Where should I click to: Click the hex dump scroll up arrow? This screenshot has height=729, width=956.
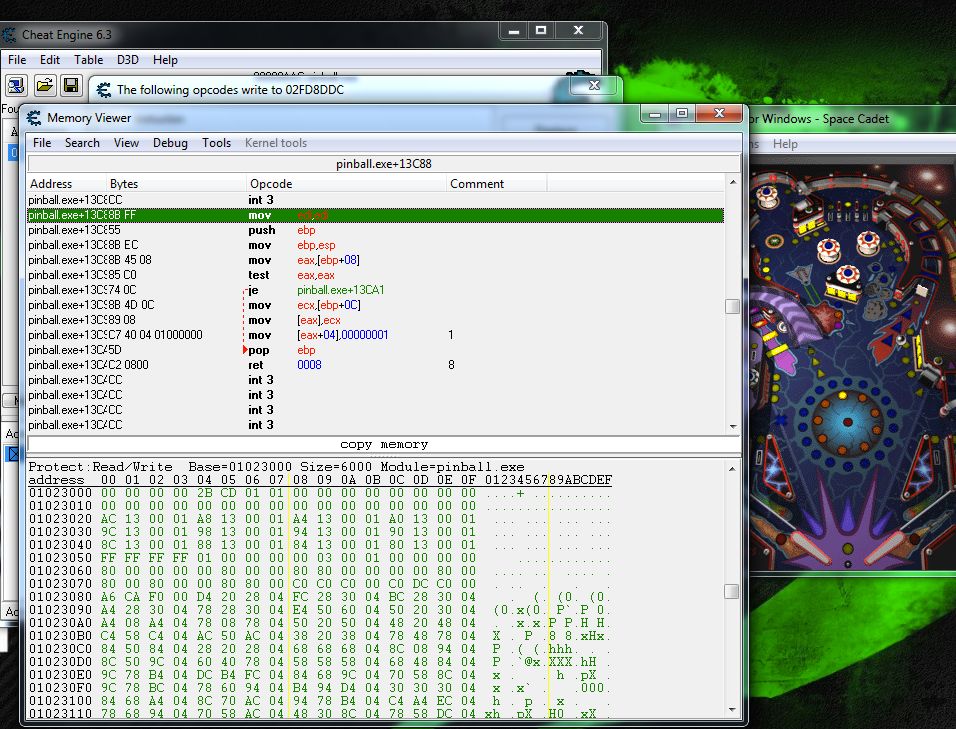pyautogui.click(x=732, y=469)
